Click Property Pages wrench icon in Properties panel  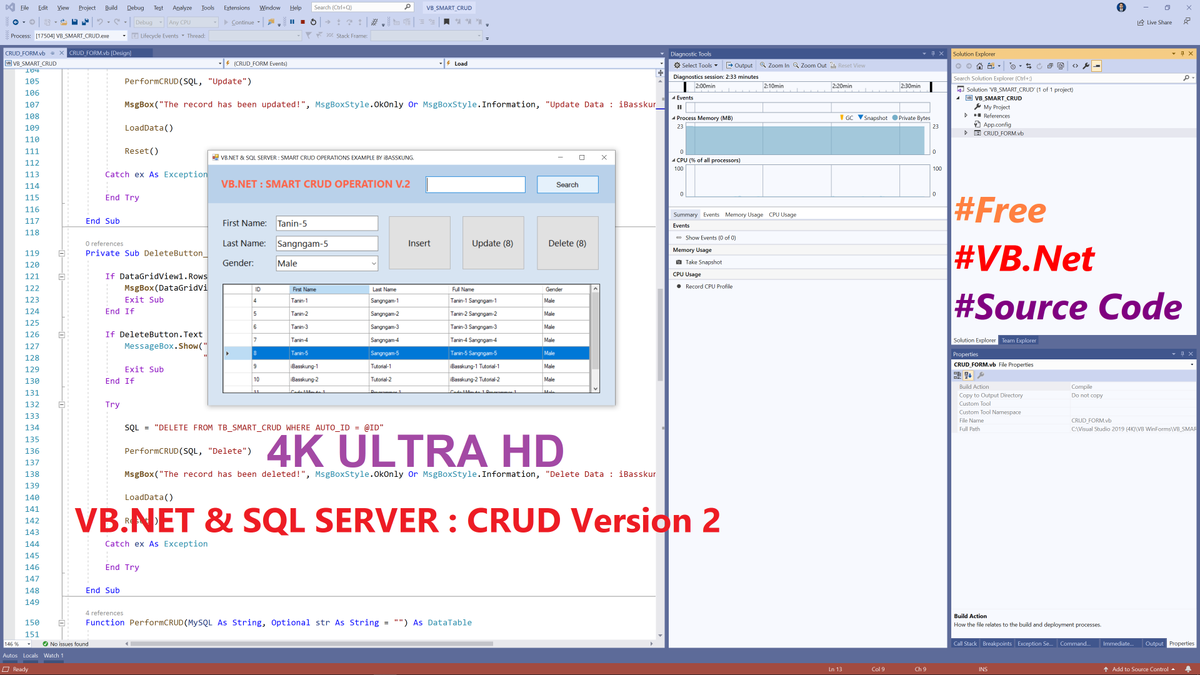(x=980, y=375)
